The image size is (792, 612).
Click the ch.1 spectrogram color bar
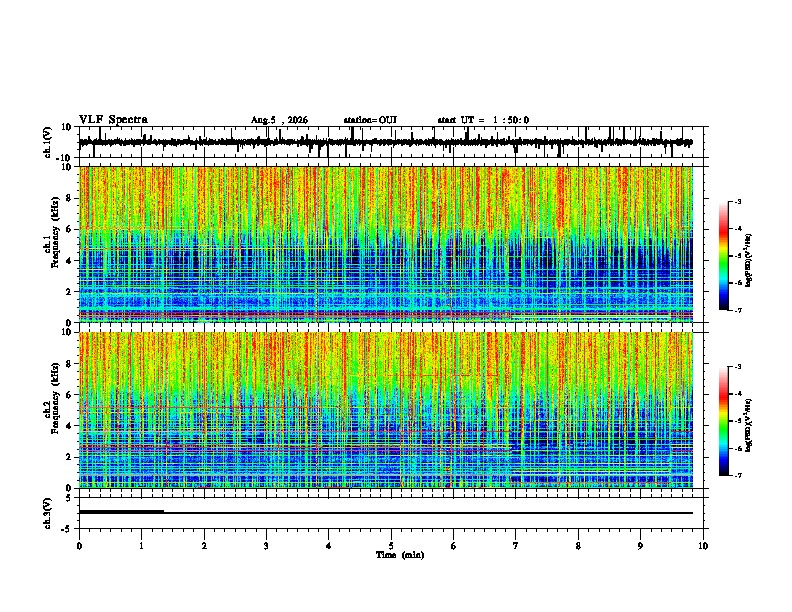(x=724, y=256)
